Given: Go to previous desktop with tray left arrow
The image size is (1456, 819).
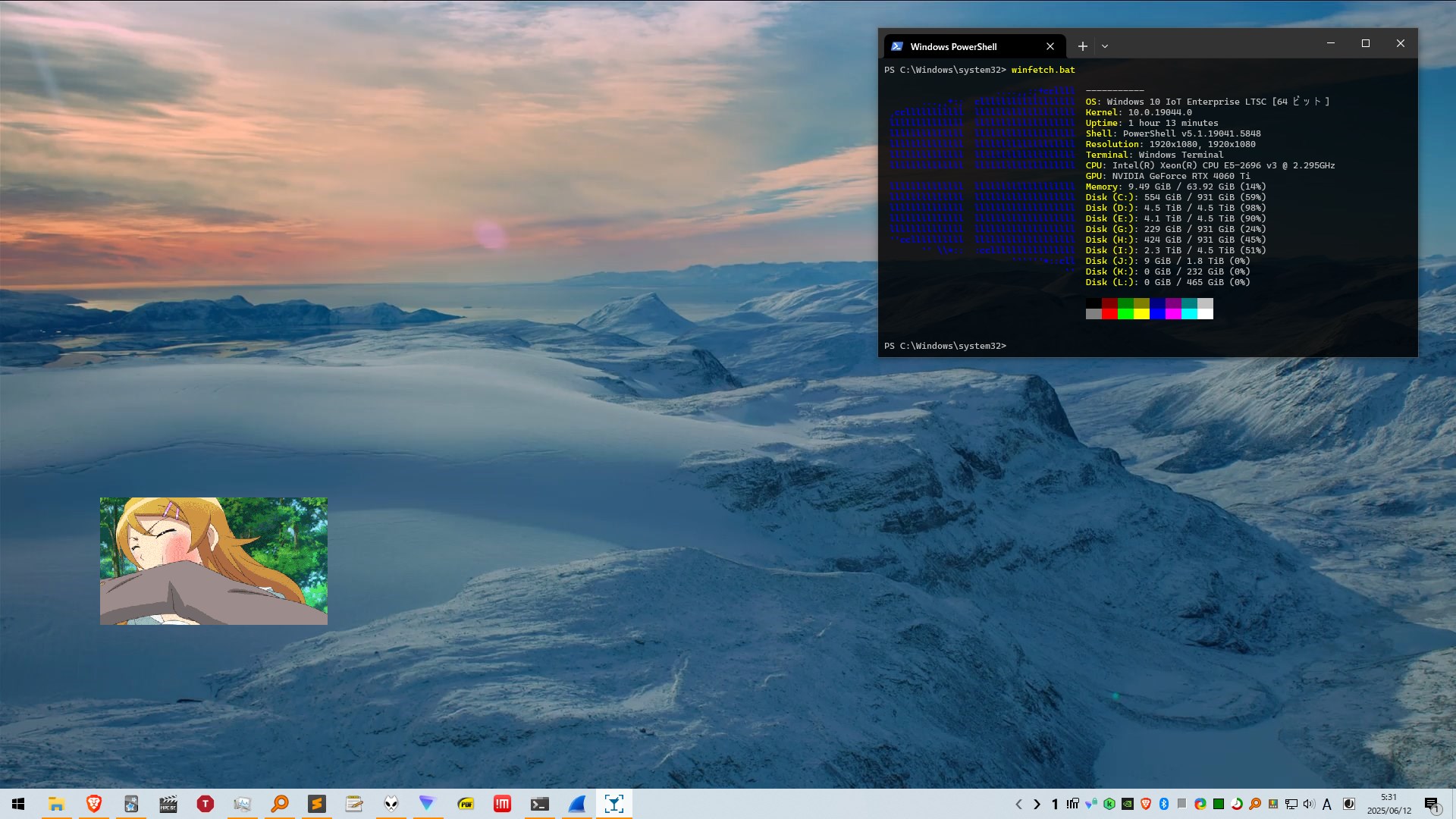Looking at the screenshot, I should pyautogui.click(x=1018, y=804).
